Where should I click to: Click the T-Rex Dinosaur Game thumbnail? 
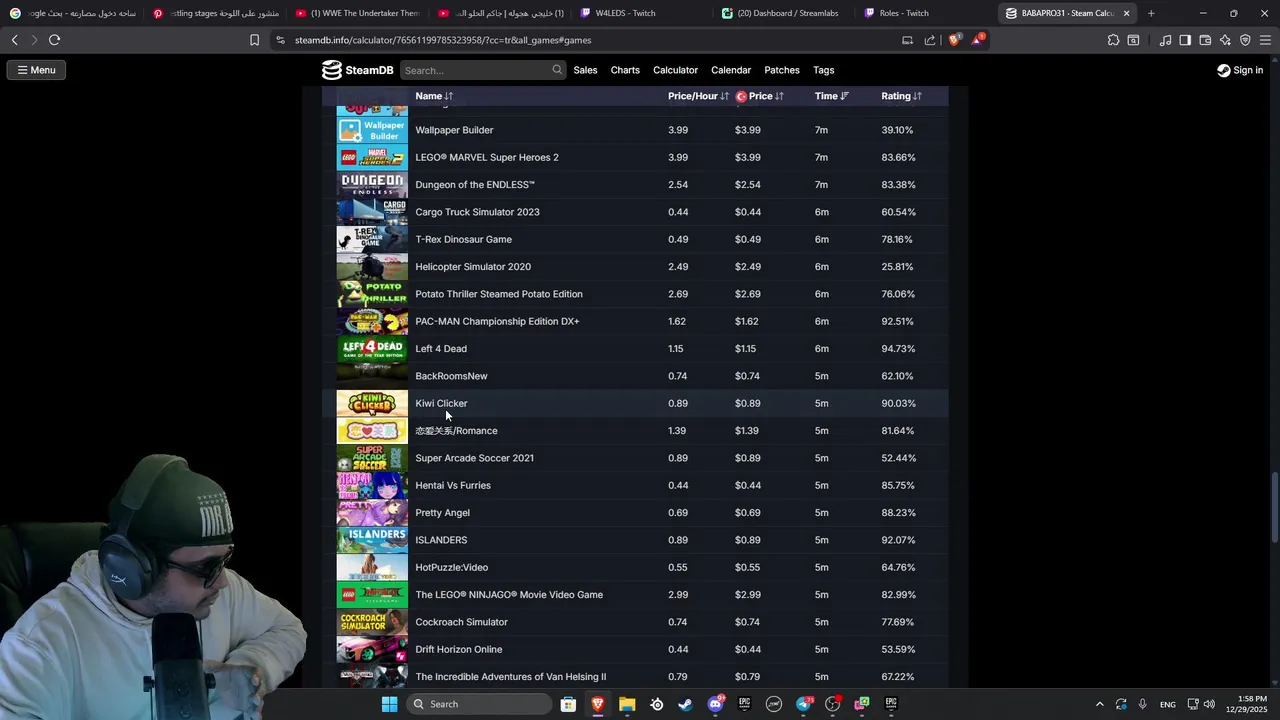click(372, 239)
